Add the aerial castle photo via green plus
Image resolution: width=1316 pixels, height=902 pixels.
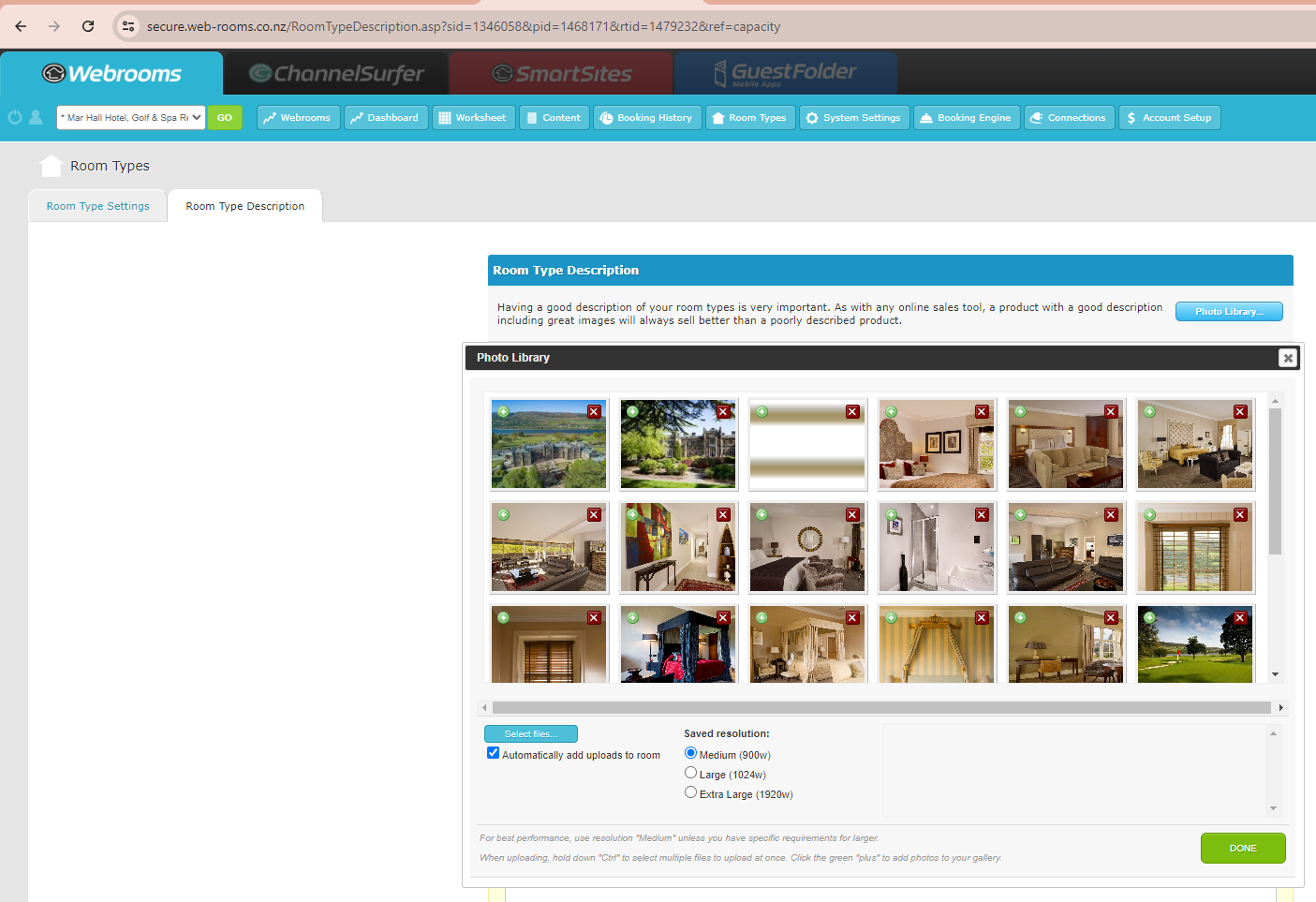tap(503, 412)
